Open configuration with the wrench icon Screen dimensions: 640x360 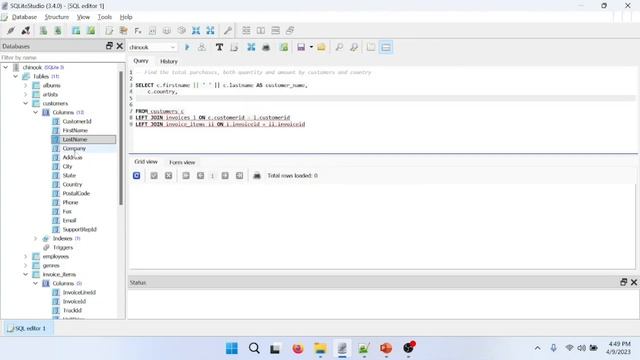228,31
